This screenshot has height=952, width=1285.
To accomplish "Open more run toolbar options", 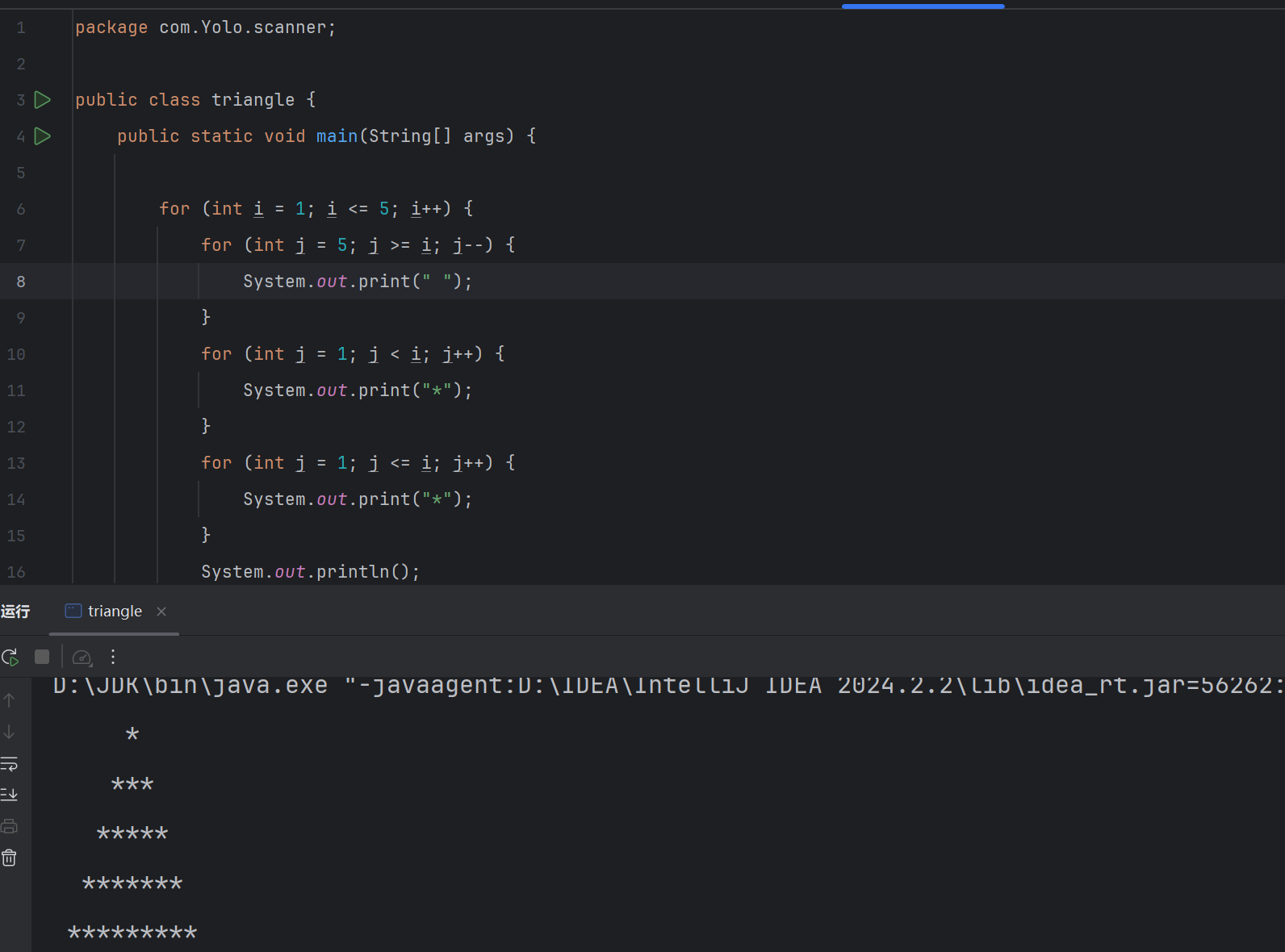I will (113, 658).
